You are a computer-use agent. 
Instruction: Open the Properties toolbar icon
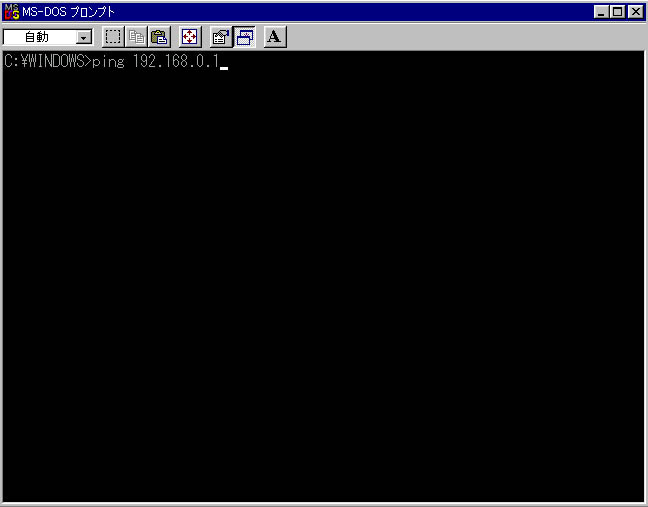point(221,37)
